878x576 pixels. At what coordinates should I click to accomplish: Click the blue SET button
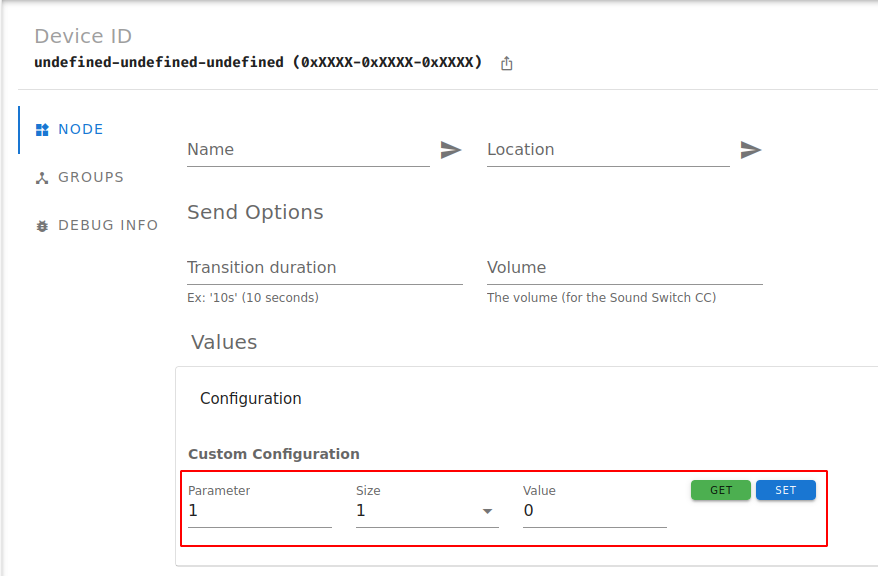(x=786, y=490)
